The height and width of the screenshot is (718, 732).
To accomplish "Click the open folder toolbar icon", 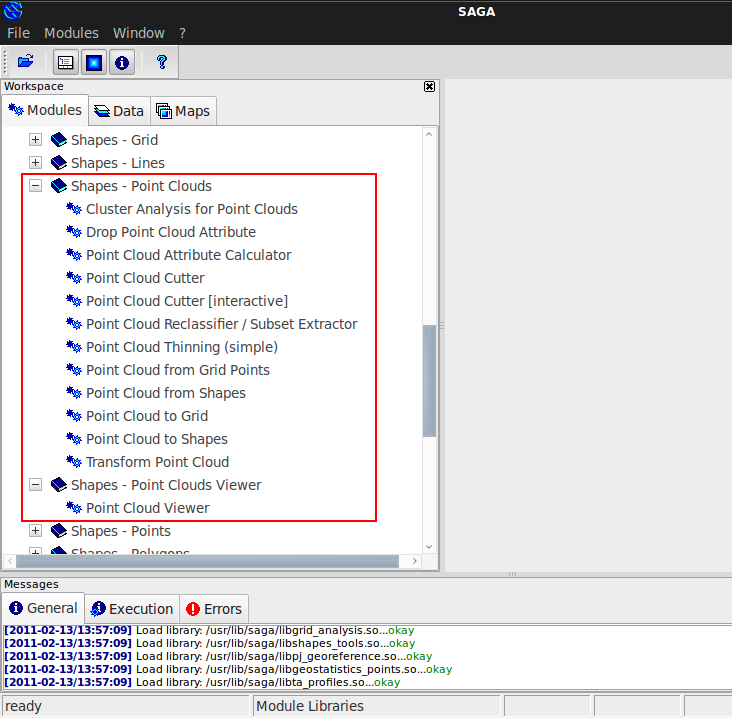I will (x=26, y=62).
